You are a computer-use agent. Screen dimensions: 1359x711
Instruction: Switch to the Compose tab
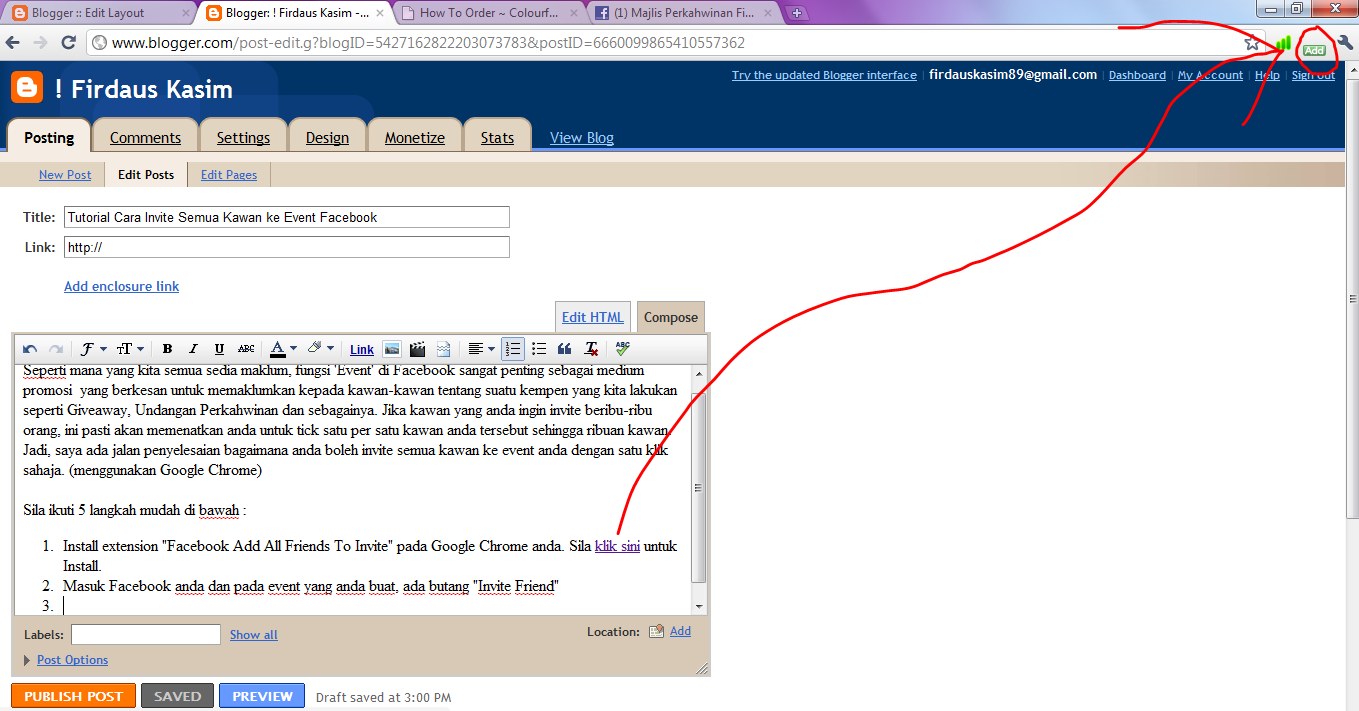tap(671, 317)
